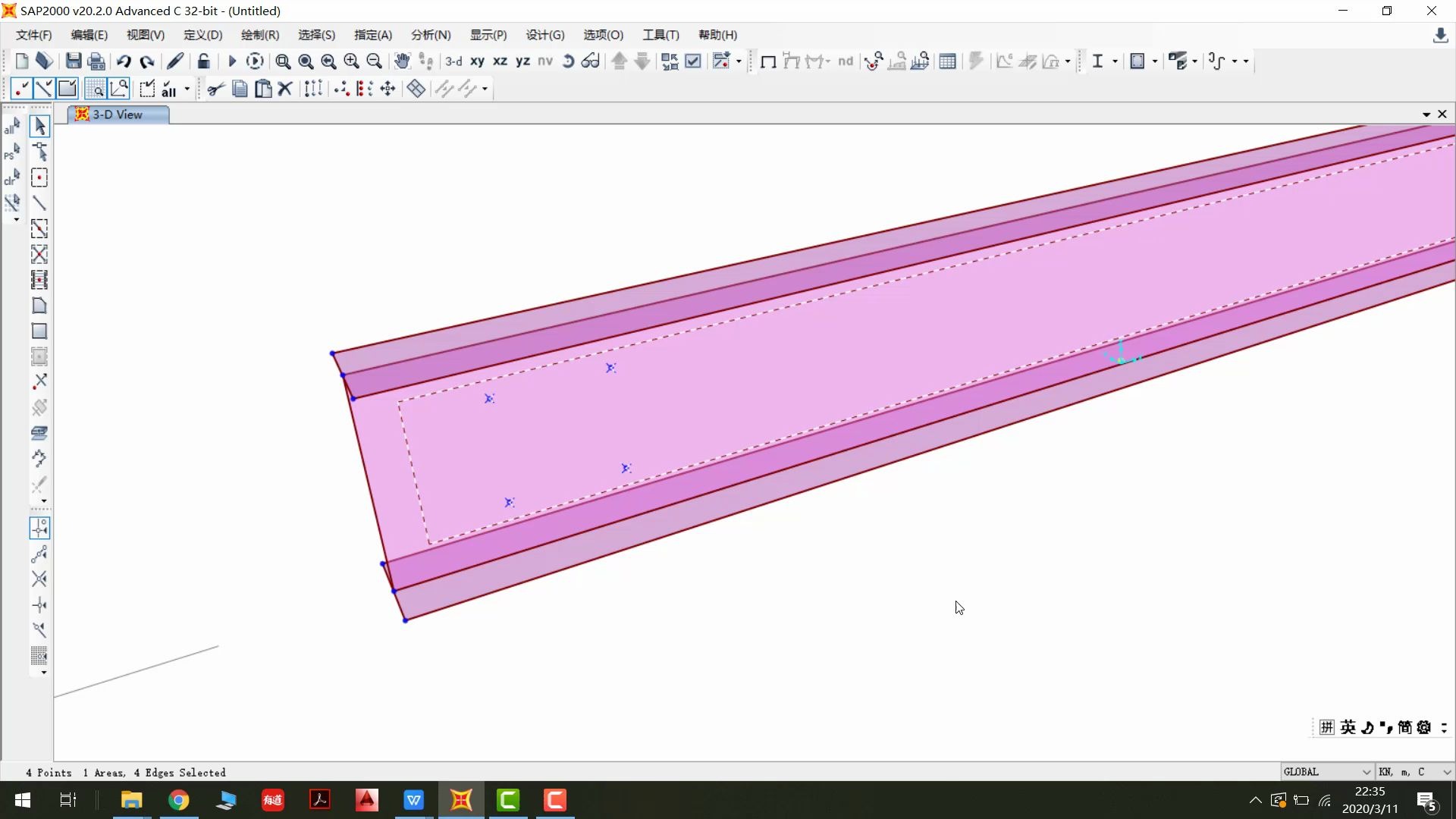Select the 3-D View tab
Image resolution: width=1456 pixels, height=819 pixels.
tap(118, 115)
